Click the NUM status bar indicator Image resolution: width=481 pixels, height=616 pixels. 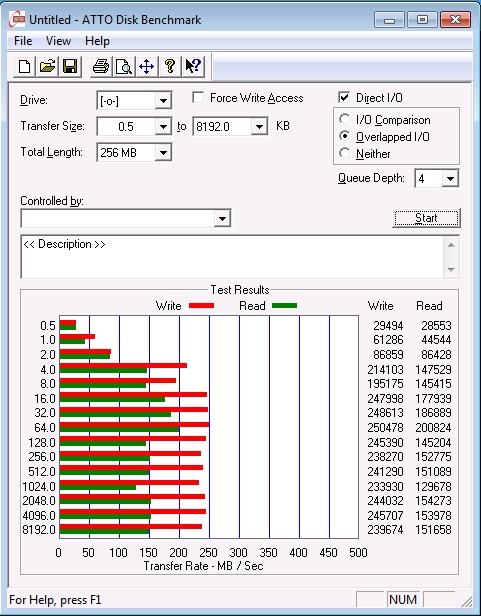point(403,600)
